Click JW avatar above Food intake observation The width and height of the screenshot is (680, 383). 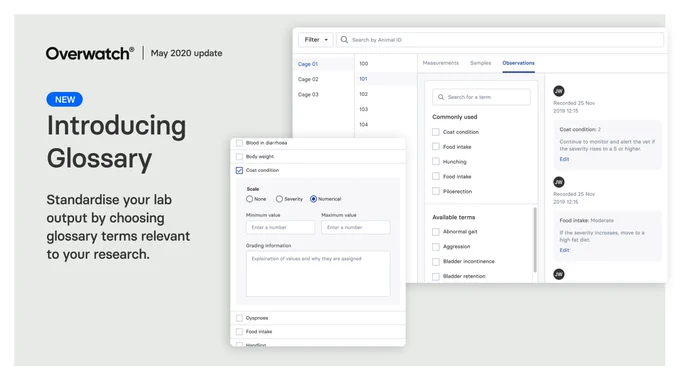click(559, 182)
